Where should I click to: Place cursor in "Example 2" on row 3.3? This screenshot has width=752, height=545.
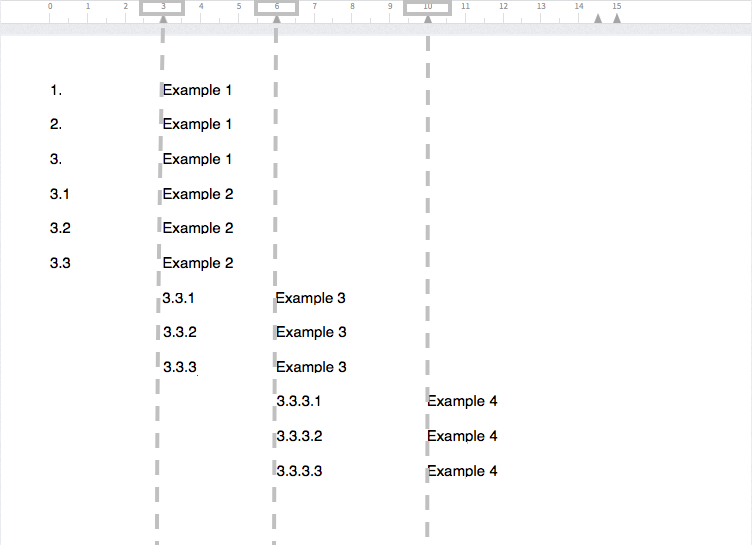click(198, 263)
